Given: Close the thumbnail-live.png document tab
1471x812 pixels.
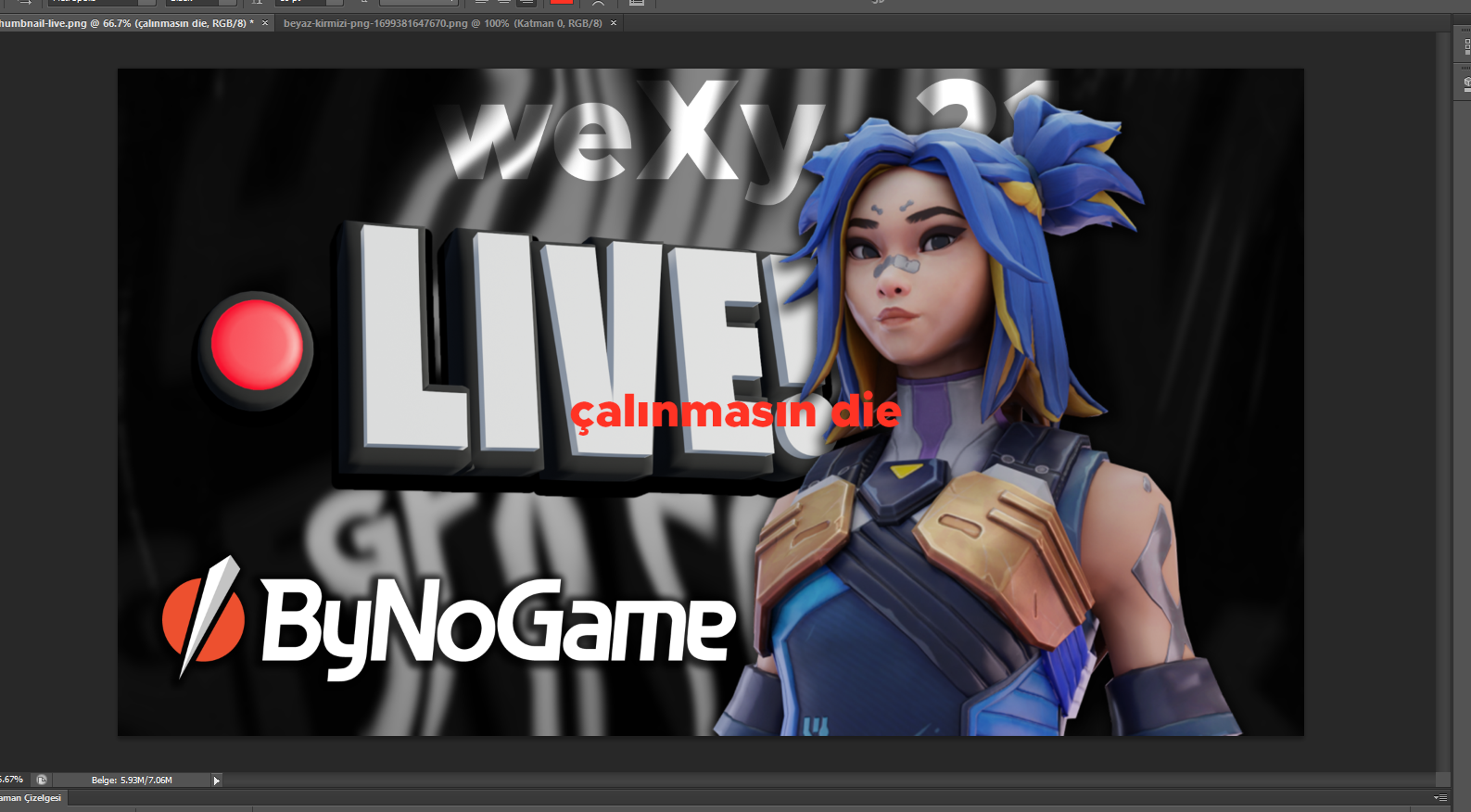Looking at the screenshot, I should coord(265,23).
